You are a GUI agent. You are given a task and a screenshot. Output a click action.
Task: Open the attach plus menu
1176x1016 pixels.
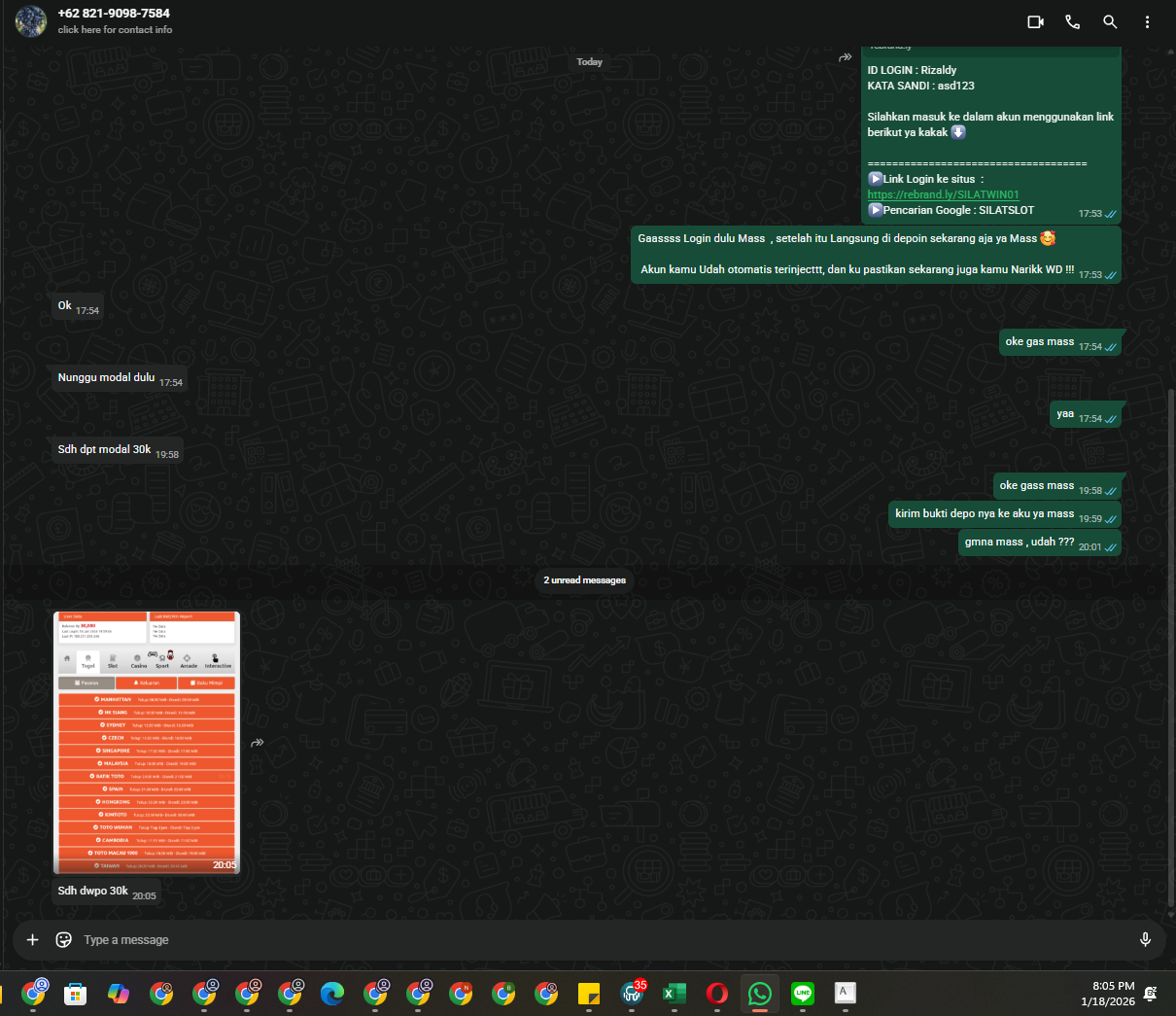pyautogui.click(x=32, y=939)
